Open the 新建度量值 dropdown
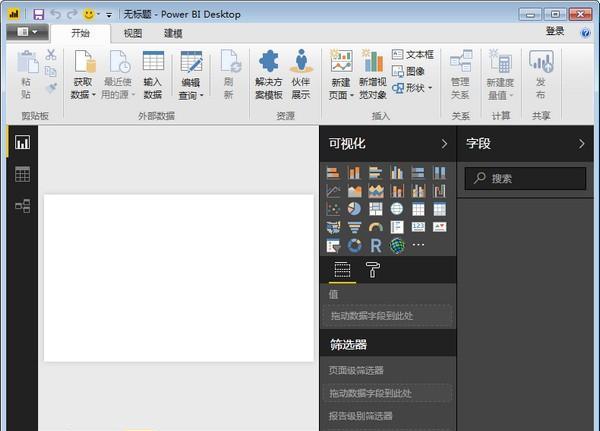Image resolution: width=600 pixels, height=431 pixels. tap(500, 75)
